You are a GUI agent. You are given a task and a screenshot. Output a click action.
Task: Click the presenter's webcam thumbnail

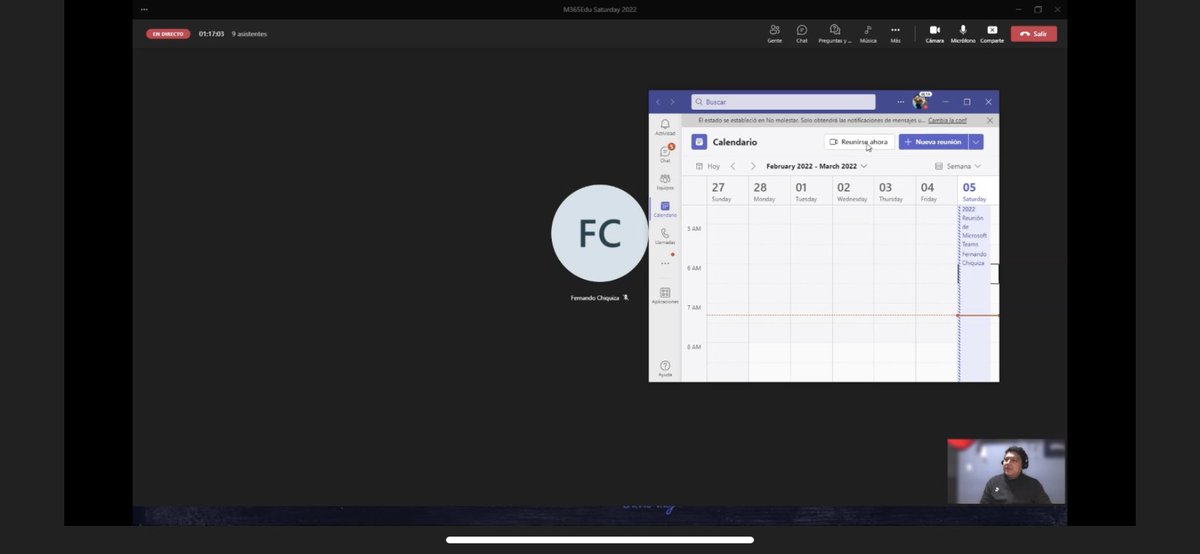tap(1007, 471)
